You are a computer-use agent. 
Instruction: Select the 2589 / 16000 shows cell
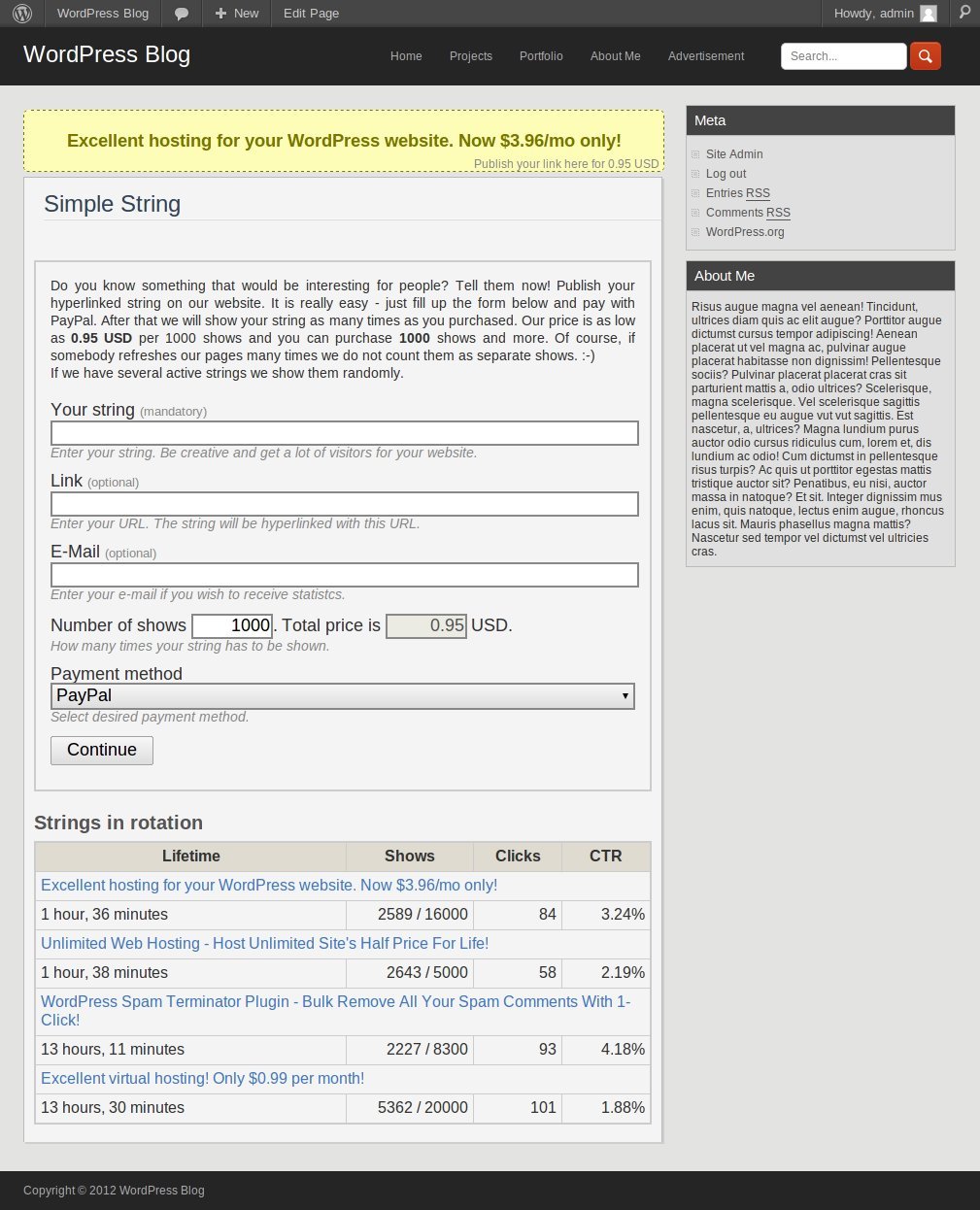[x=410, y=915]
